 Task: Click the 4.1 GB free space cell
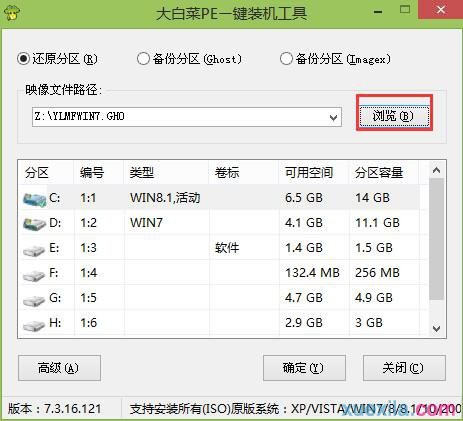(304, 223)
